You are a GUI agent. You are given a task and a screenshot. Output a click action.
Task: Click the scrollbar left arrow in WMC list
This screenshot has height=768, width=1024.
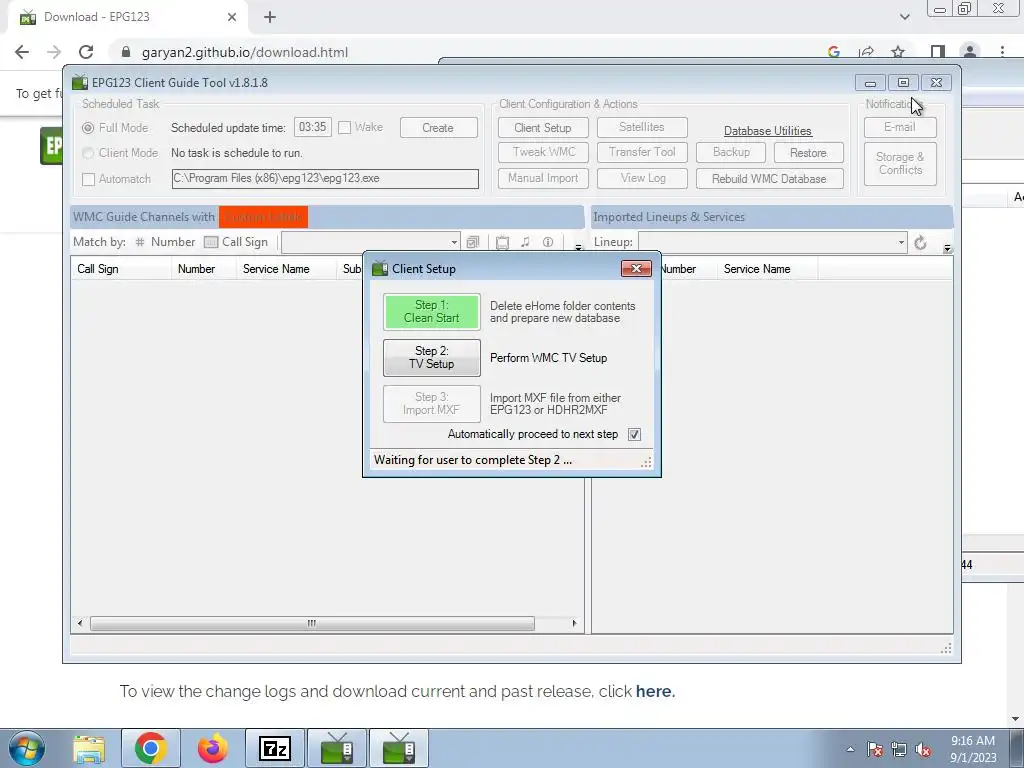point(80,624)
